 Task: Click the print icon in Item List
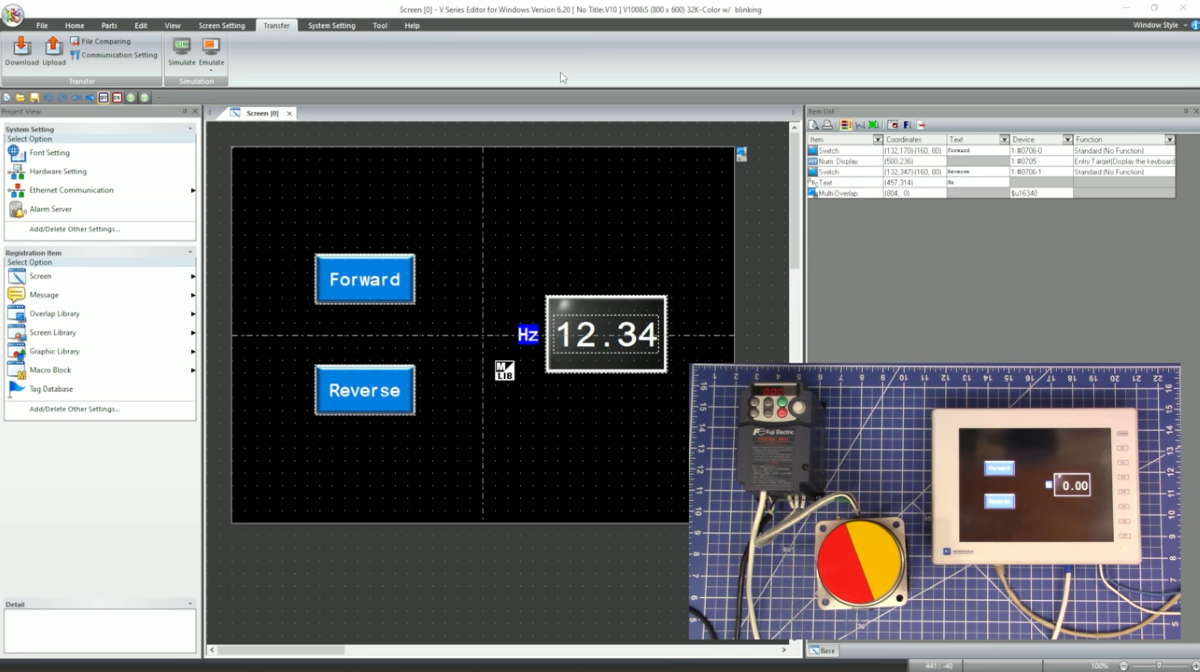(827, 125)
